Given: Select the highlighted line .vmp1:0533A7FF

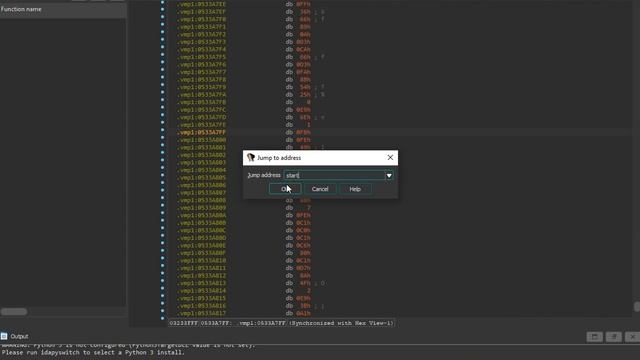Looking at the screenshot, I should [202, 132].
